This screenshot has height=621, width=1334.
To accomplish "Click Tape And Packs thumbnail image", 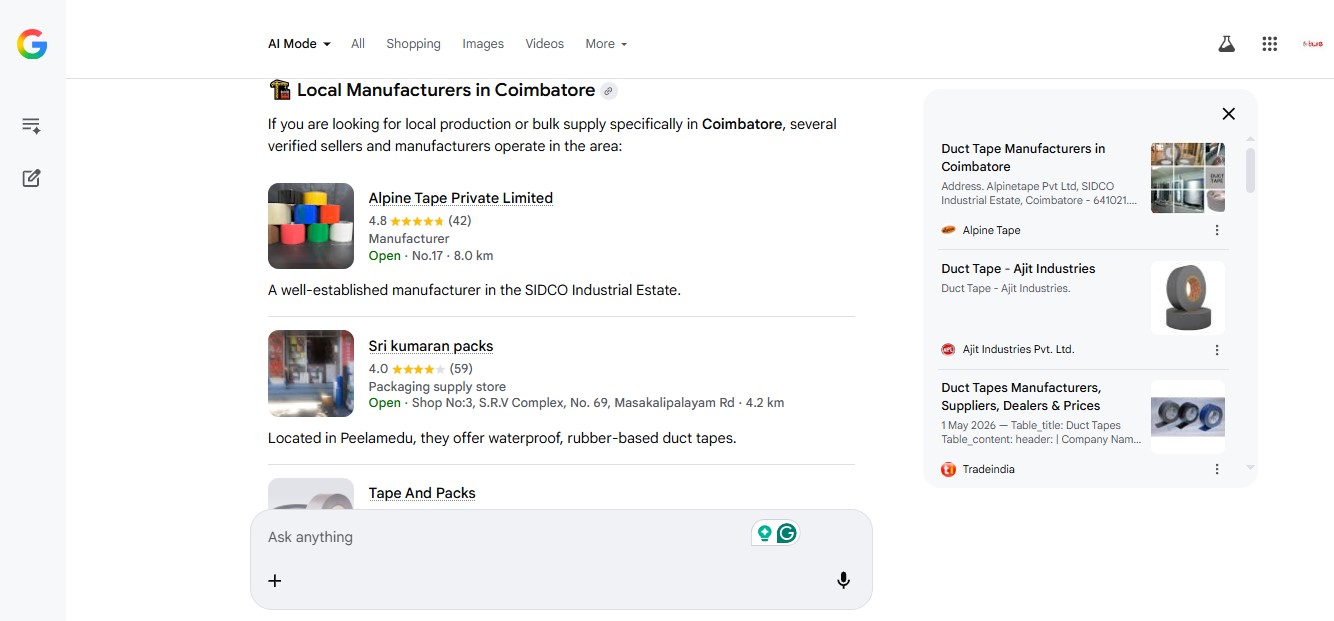I will 311,494.
